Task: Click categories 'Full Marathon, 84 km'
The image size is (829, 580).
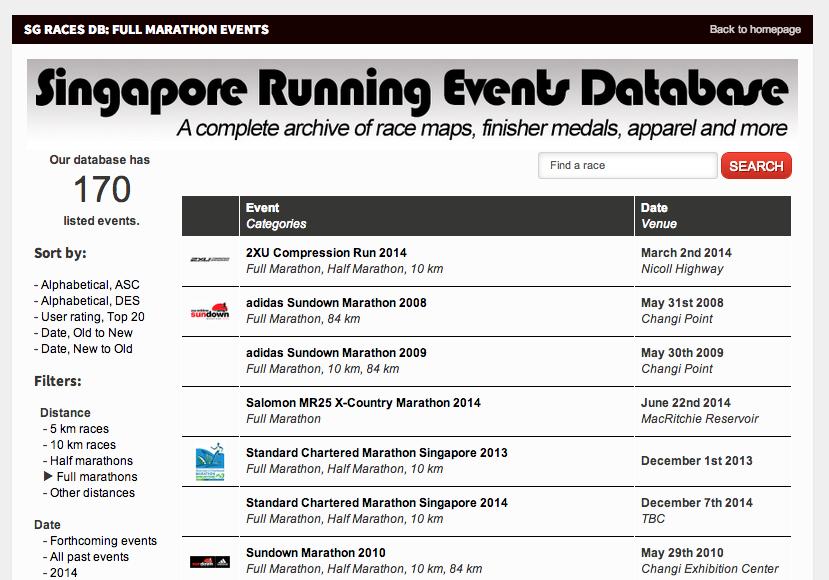Action: 303,319
